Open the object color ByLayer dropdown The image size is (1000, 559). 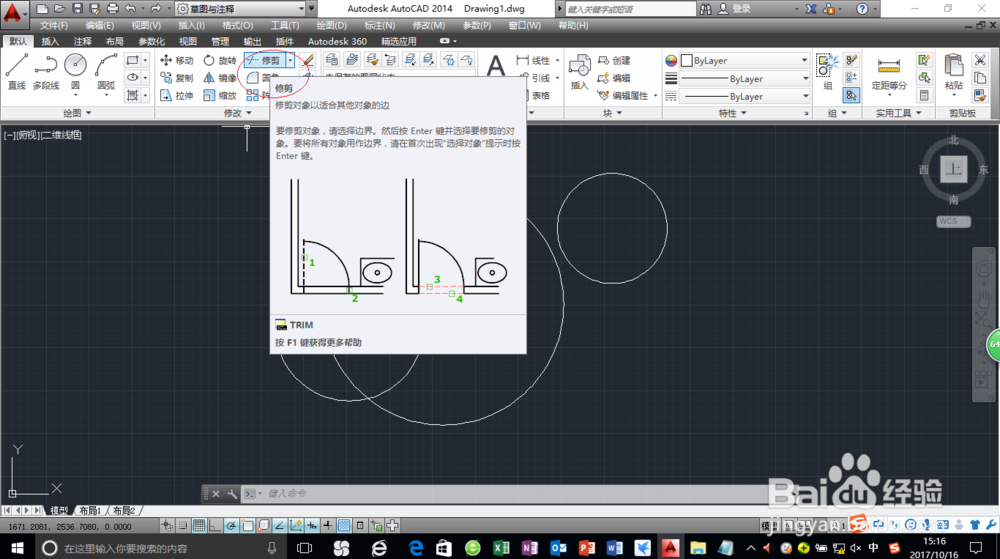coord(745,61)
